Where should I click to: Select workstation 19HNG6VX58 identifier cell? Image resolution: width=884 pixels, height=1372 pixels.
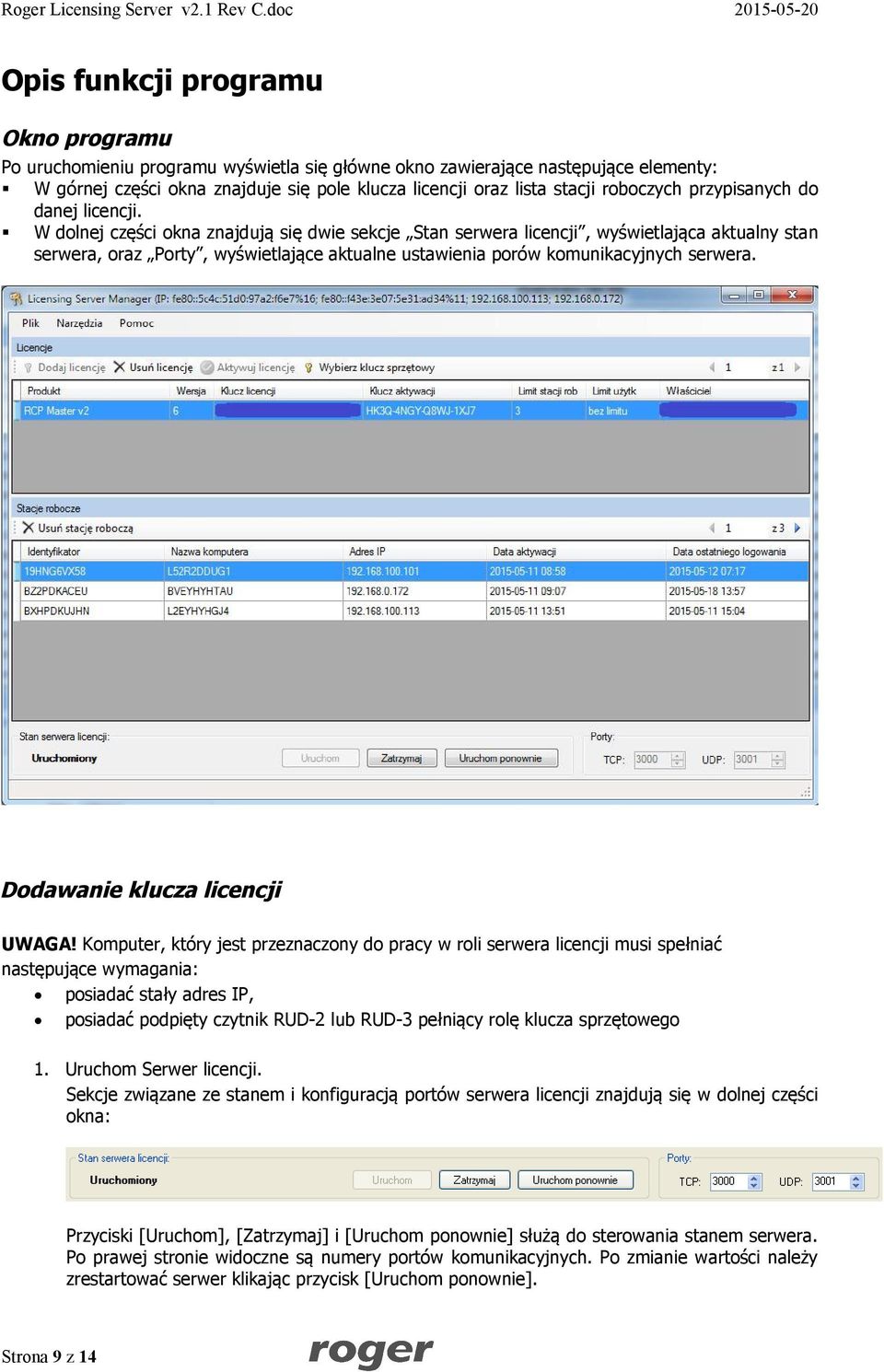91,572
